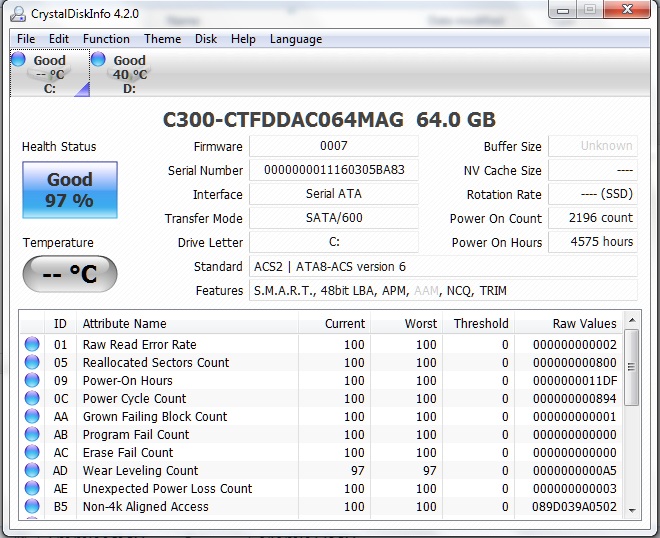Click the NV Cache Size field

tap(593, 170)
